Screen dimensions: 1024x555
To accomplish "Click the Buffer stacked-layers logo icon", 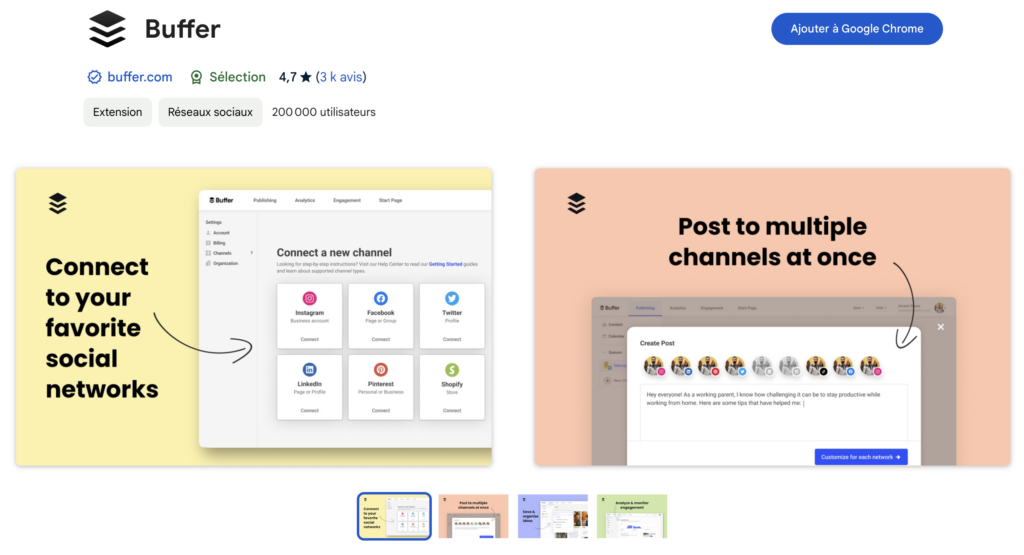I will tap(107, 29).
